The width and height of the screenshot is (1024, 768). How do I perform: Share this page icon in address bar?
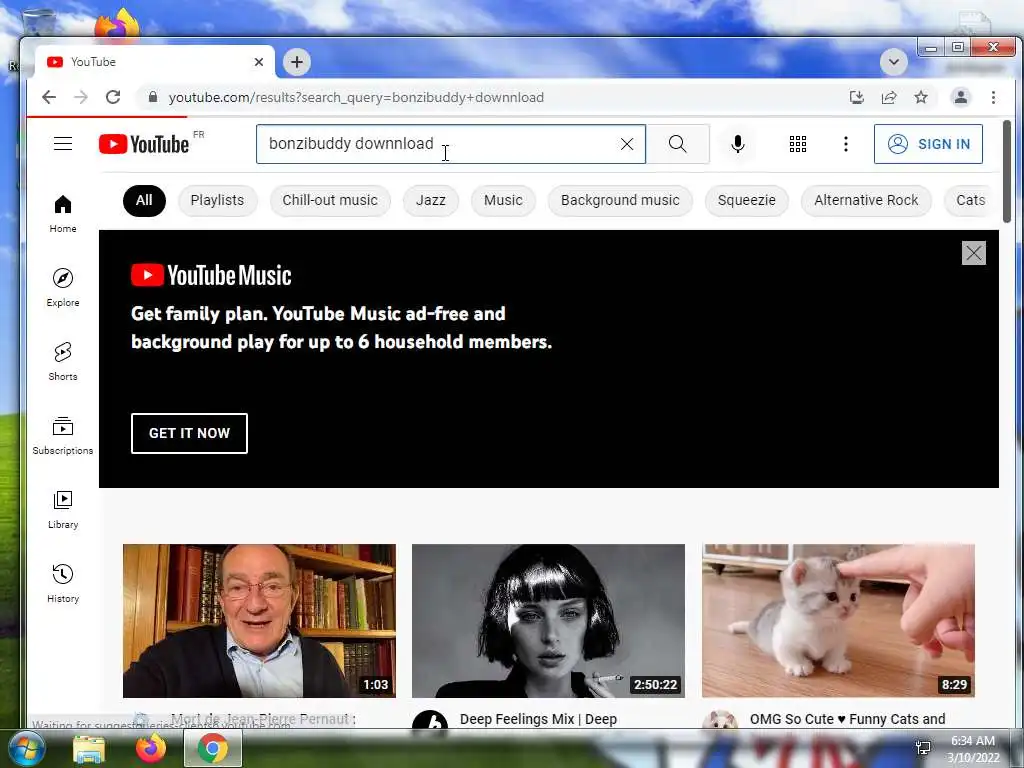coord(889,97)
